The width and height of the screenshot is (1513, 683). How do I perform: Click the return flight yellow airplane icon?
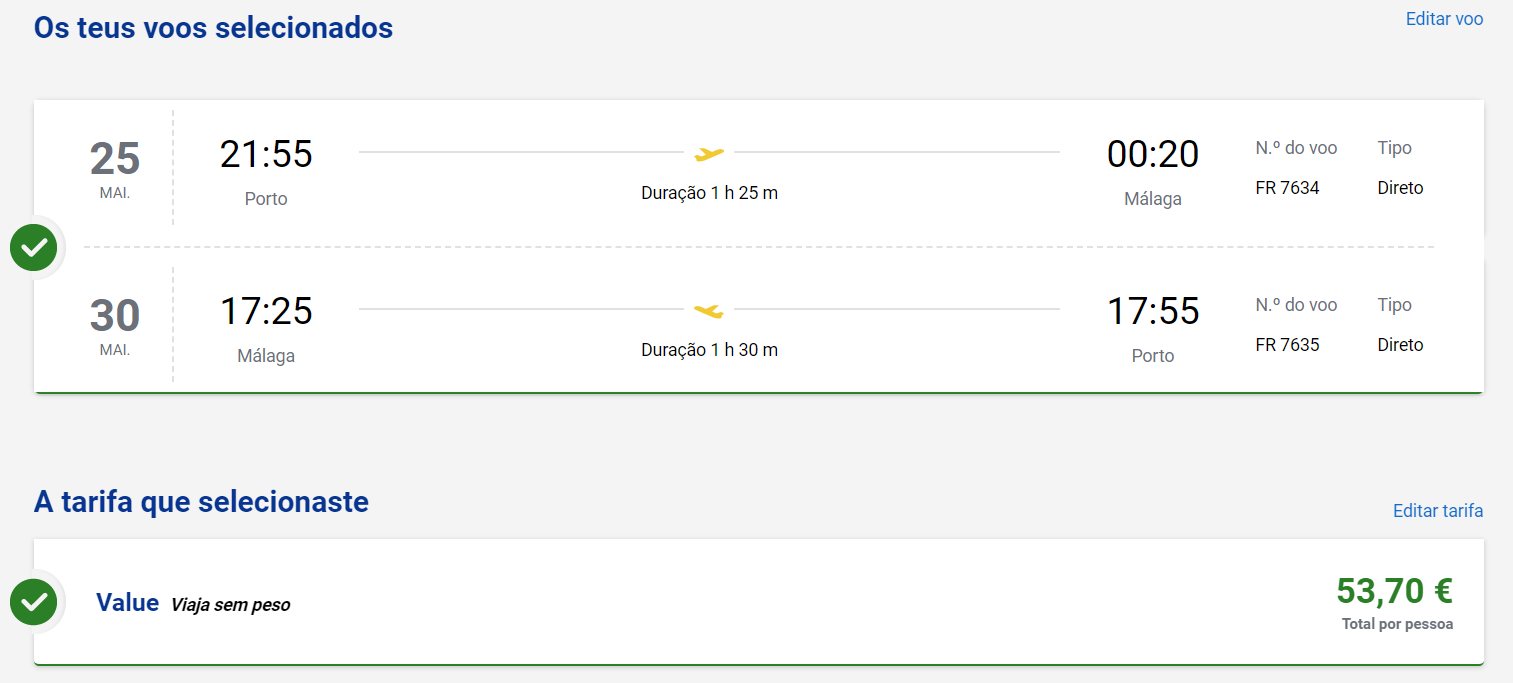709,311
